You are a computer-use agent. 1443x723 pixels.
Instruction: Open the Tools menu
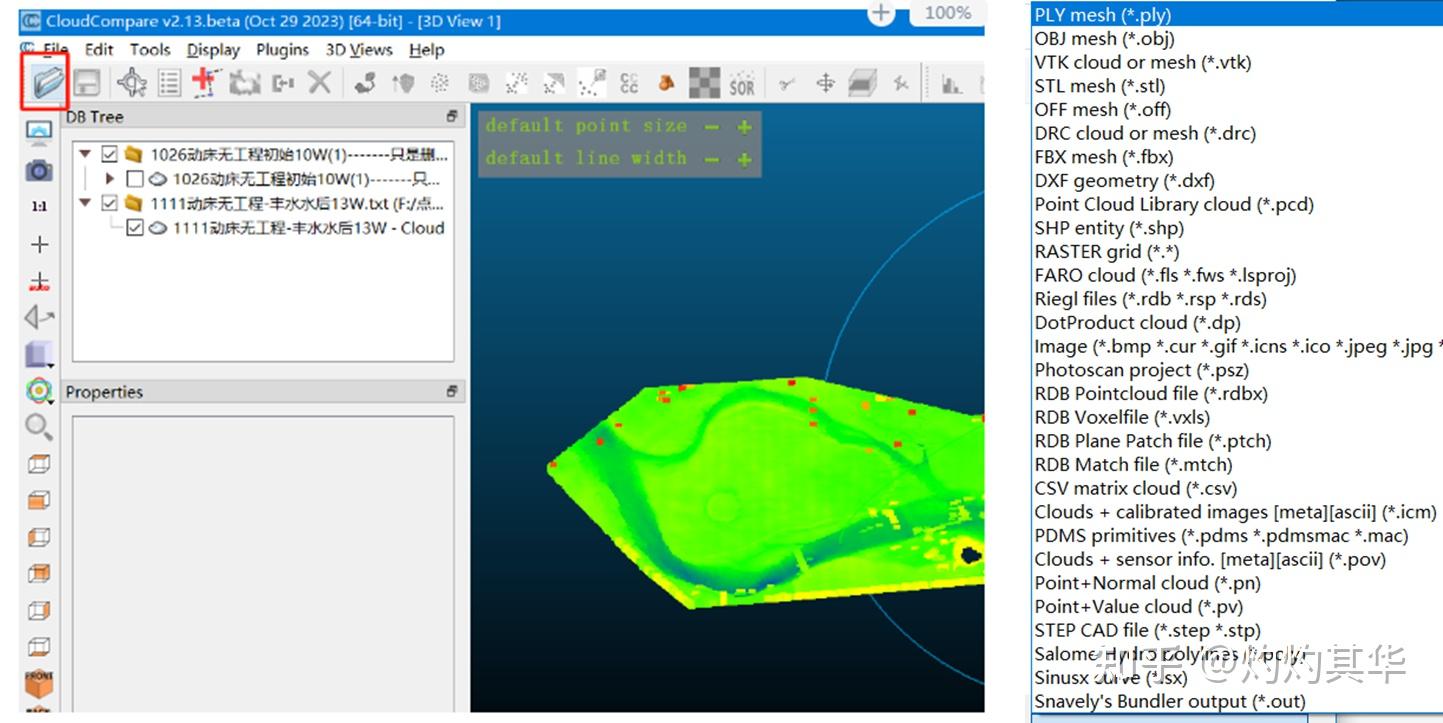[x=150, y=50]
